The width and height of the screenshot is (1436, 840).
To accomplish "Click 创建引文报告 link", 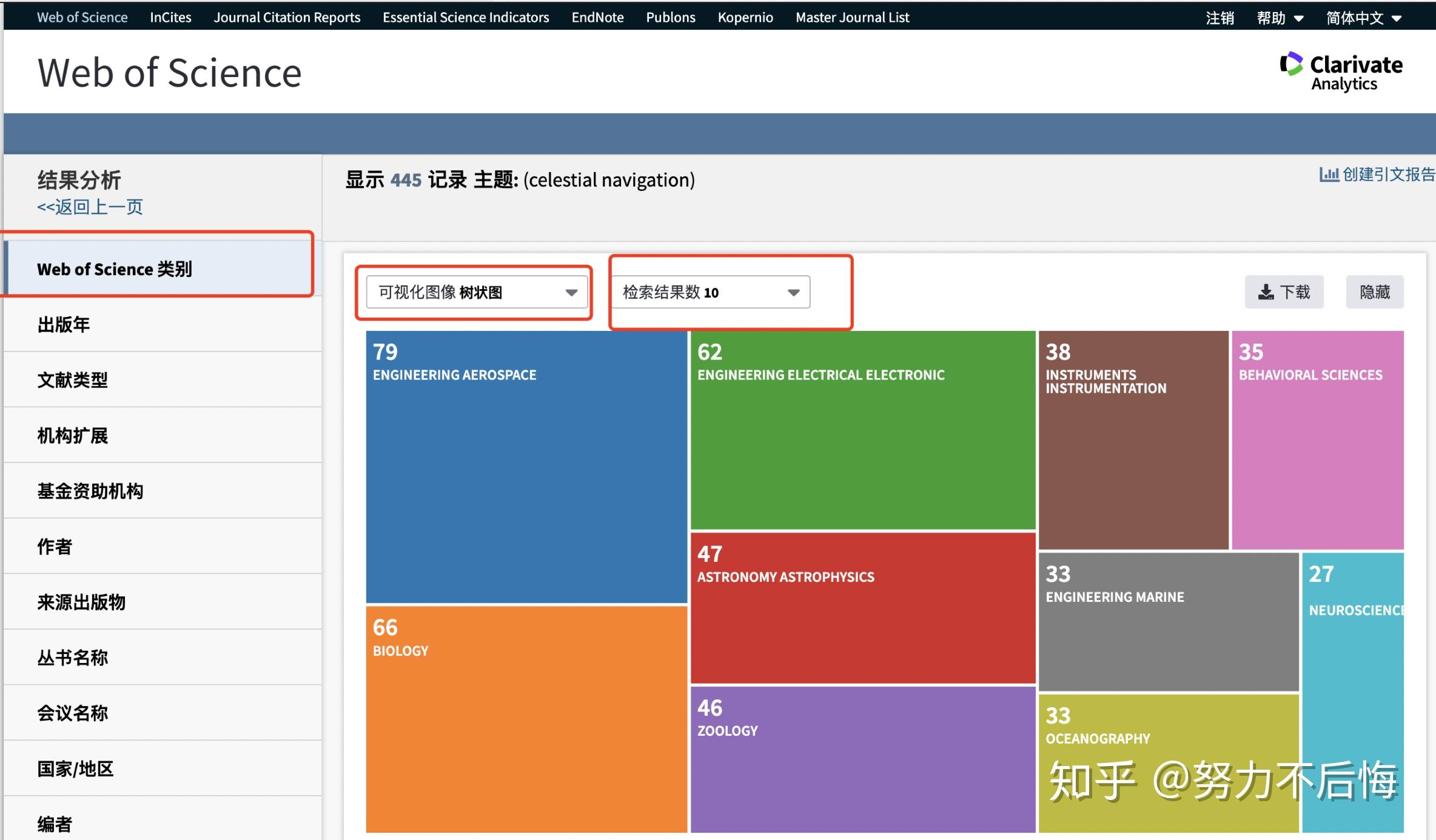I will pos(1388,175).
